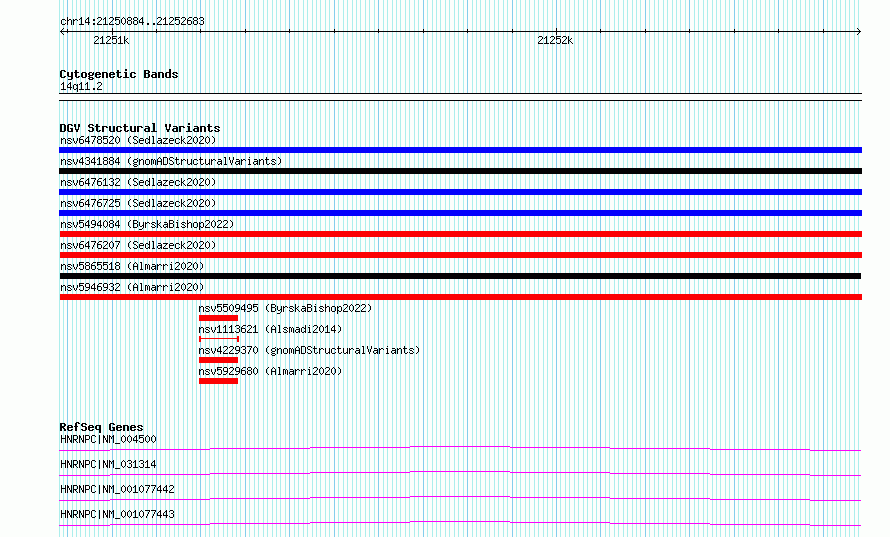Click the red bar under nsv6476207
Image resolution: width=890 pixels, height=537 pixels.
(x=460, y=255)
